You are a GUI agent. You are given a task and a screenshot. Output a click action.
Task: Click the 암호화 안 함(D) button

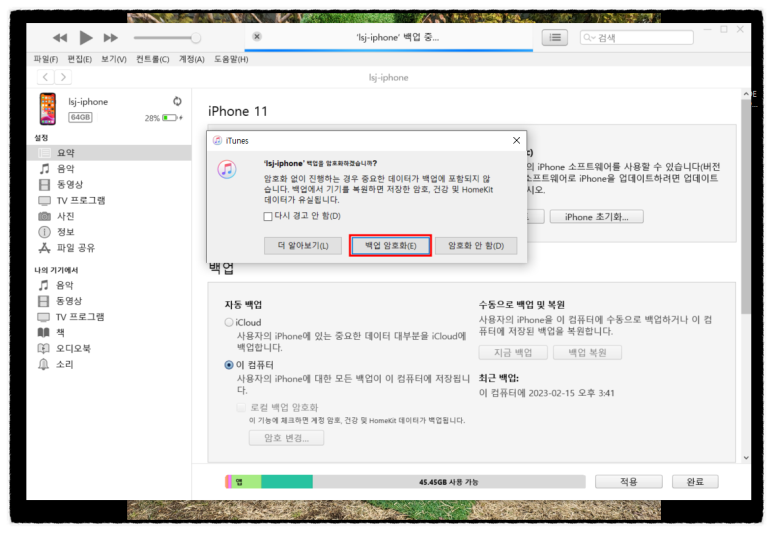pyautogui.click(x=476, y=246)
